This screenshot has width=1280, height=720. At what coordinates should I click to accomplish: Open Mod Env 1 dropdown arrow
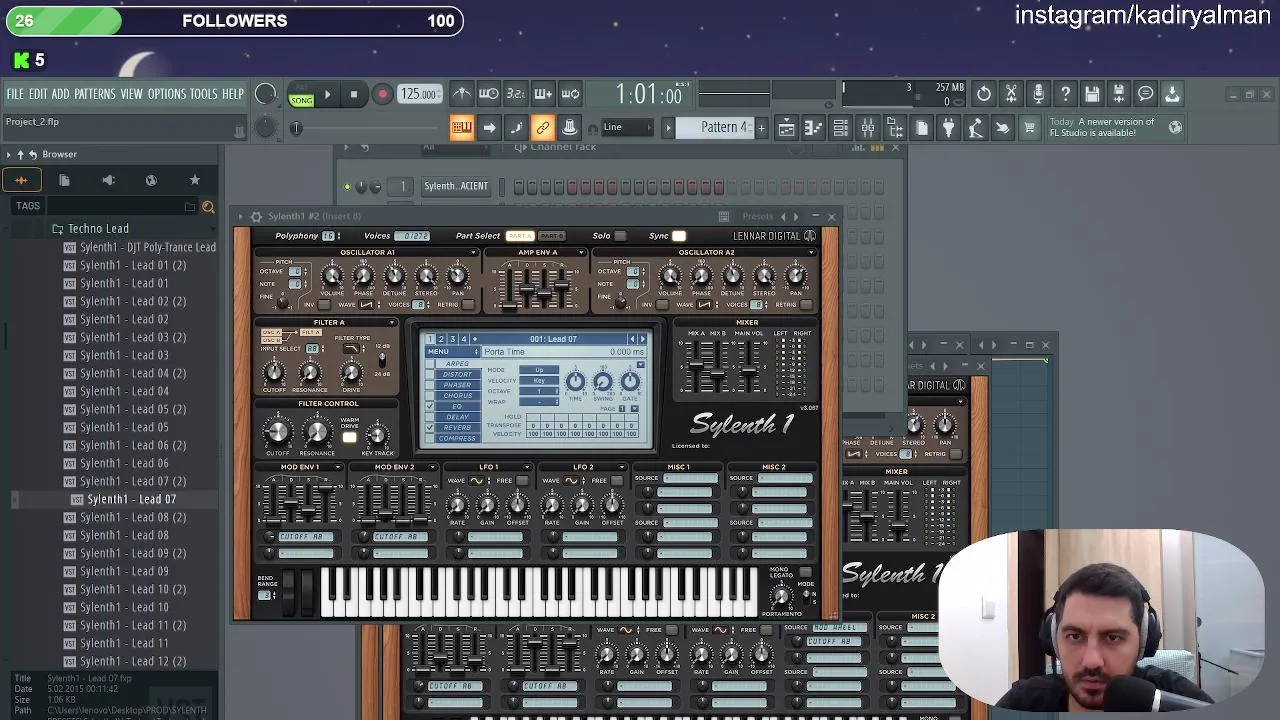(337, 467)
